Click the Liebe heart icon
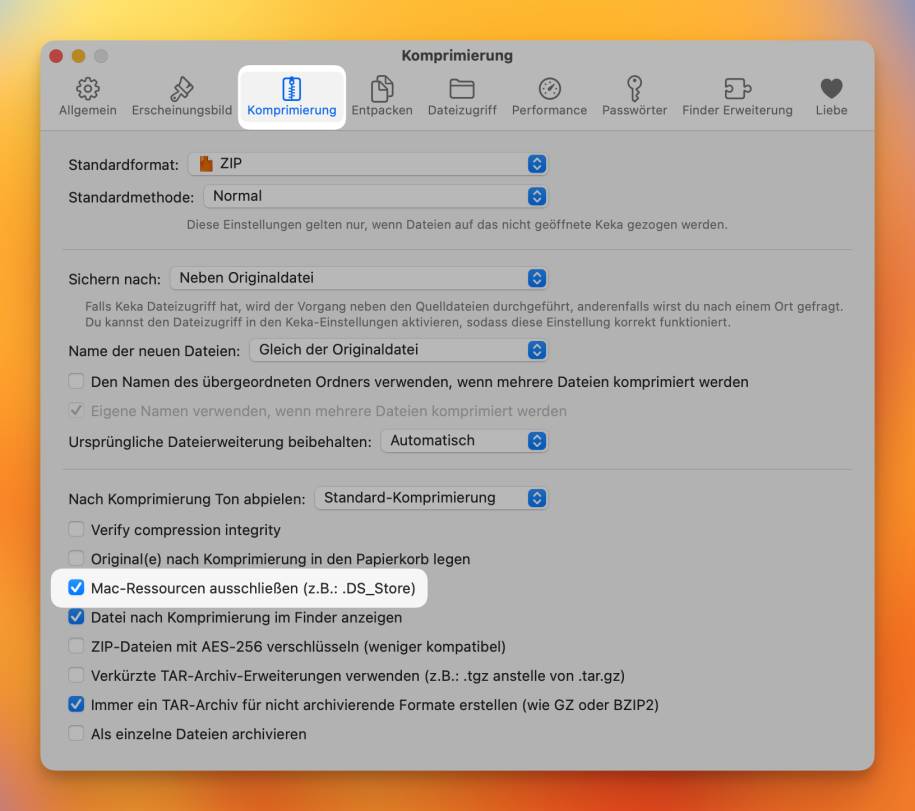This screenshot has height=811, width=915. tap(831, 89)
